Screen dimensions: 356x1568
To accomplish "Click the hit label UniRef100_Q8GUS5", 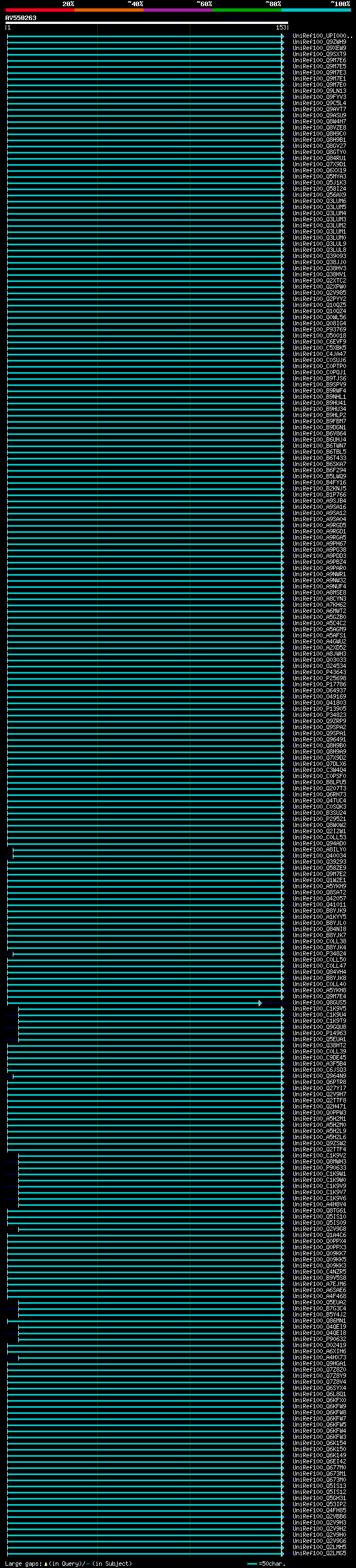I will pyautogui.click(x=319, y=1002).
